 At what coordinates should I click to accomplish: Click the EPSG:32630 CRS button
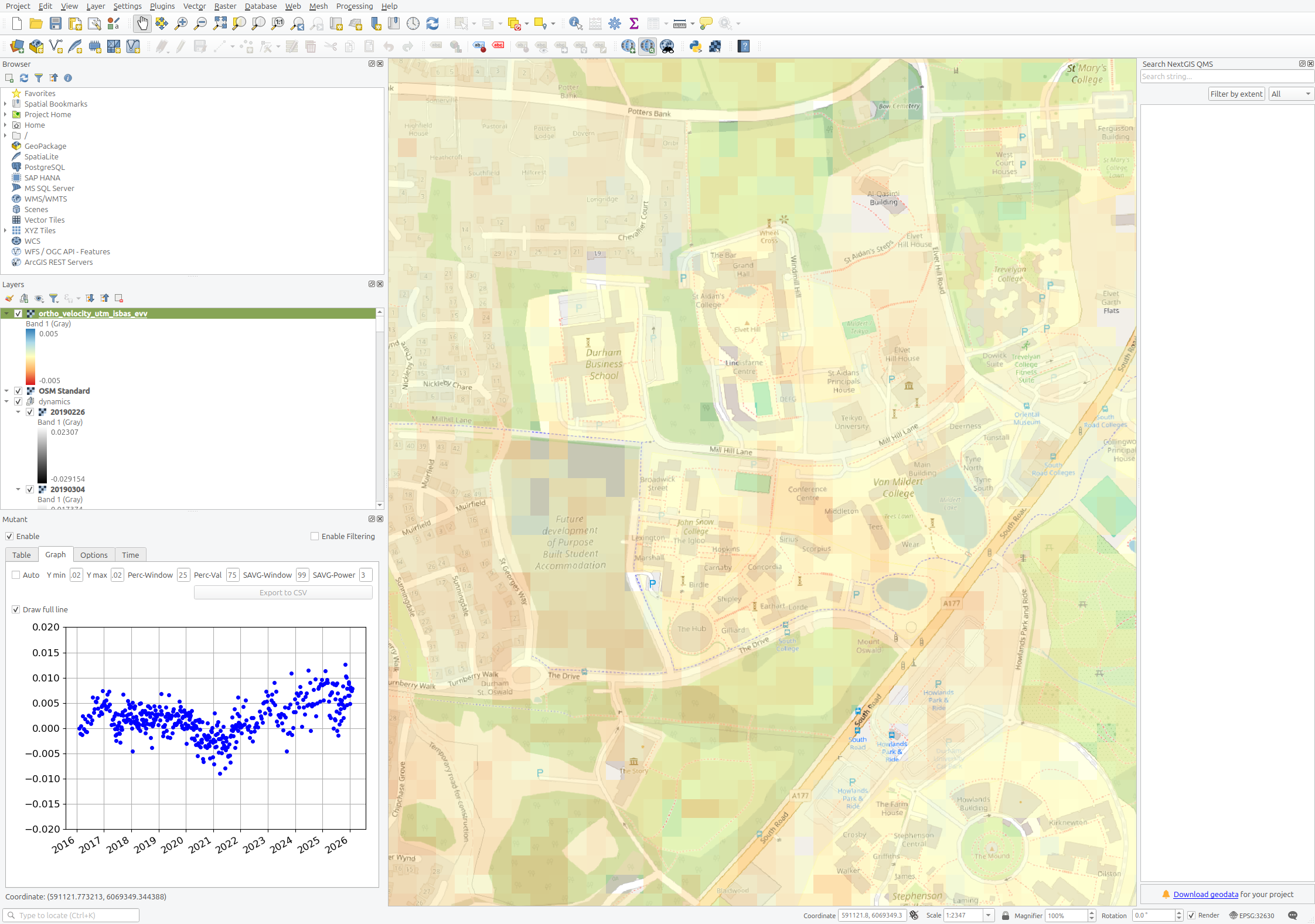tap(1251, 915)
